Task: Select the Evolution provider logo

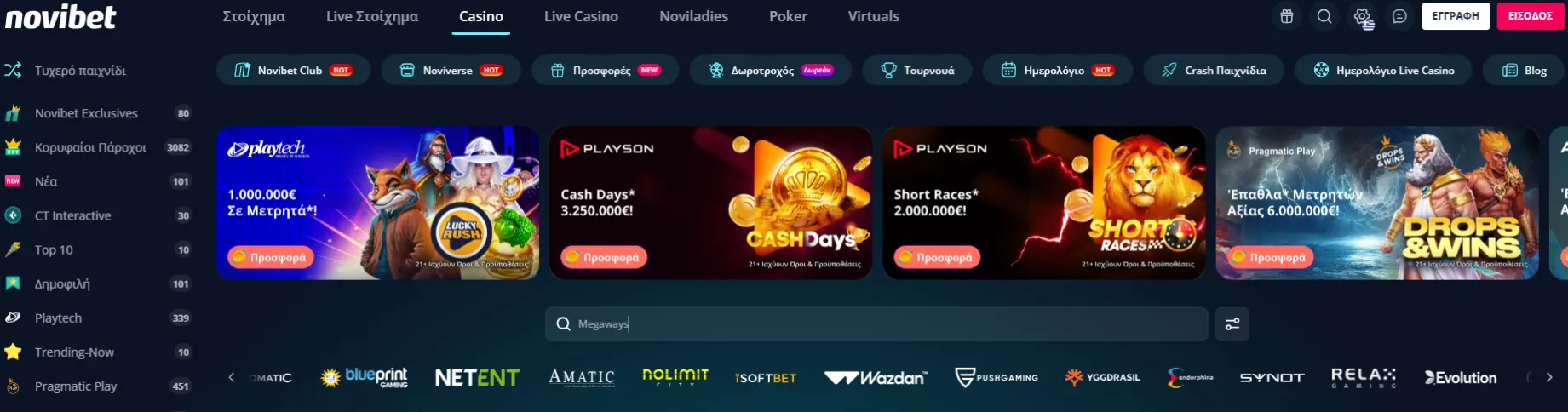Action: (1461, 377)
